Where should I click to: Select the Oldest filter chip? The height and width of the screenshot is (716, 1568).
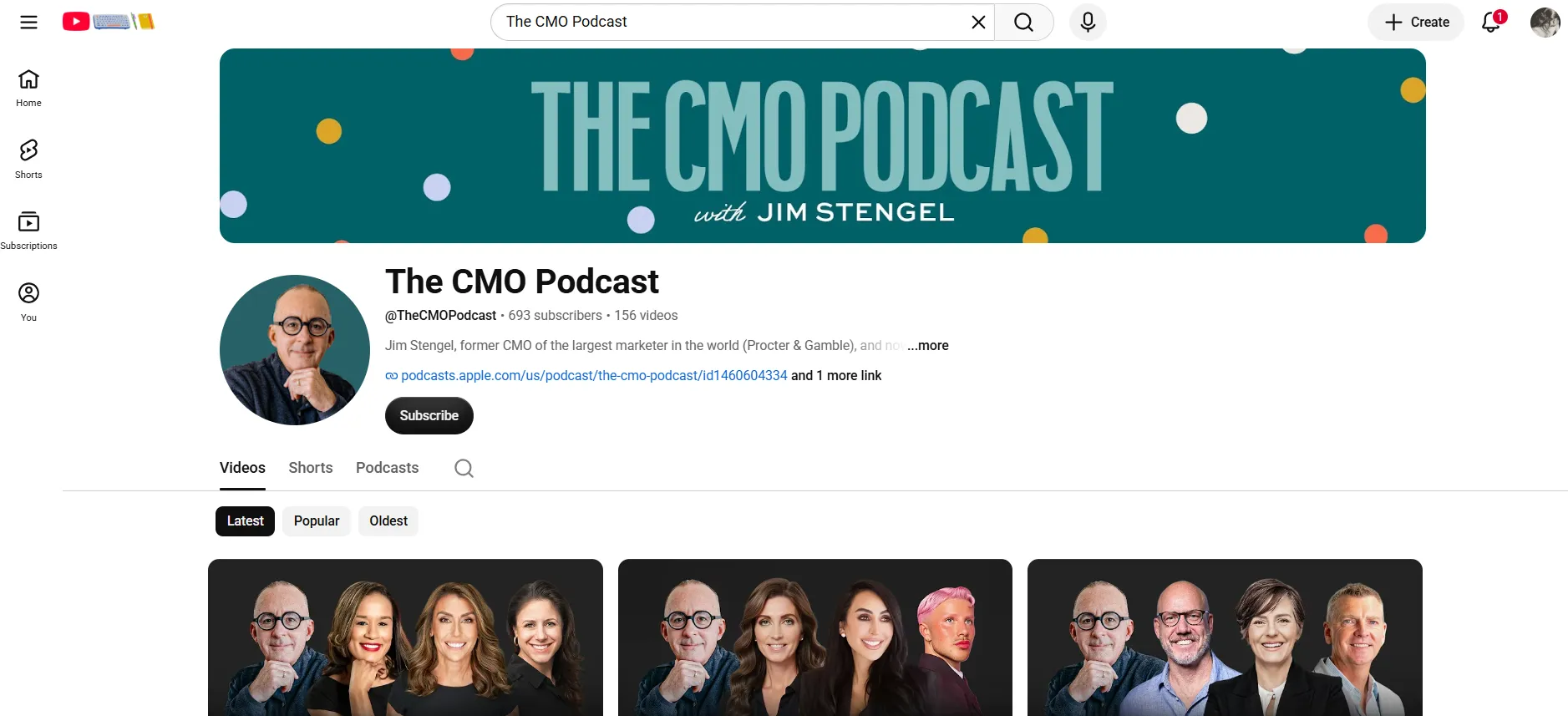click(x=388, y=521)
